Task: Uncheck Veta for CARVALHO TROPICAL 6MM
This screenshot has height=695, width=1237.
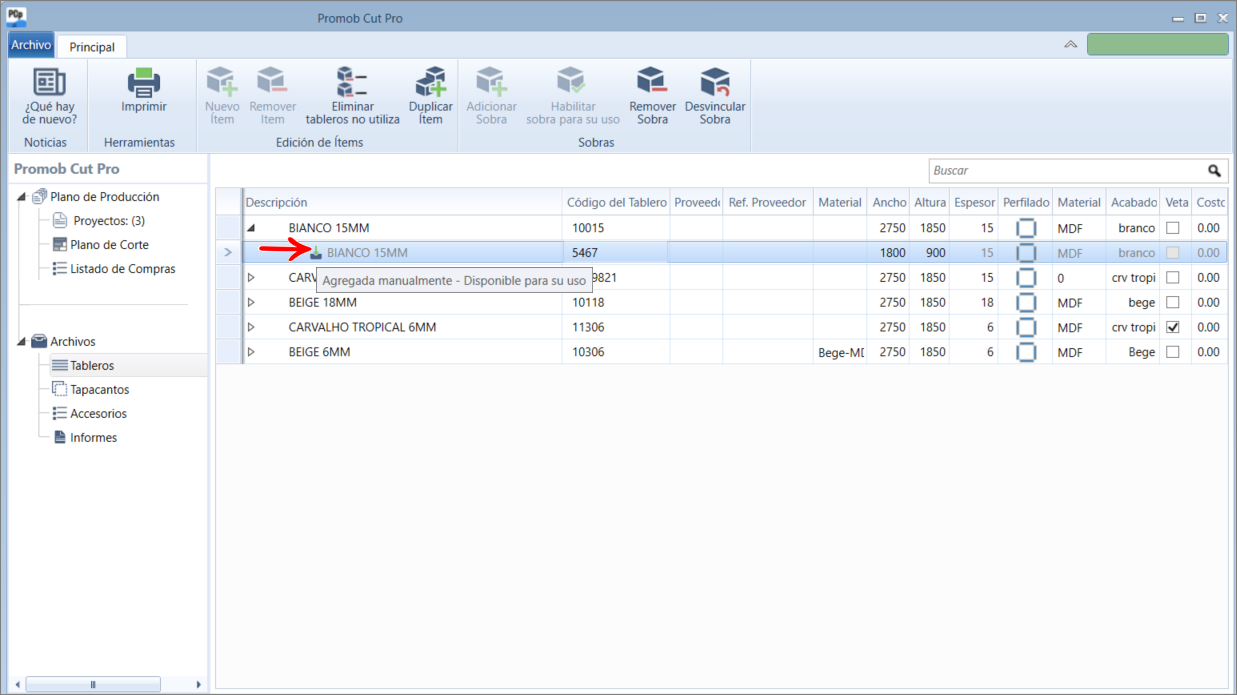Action: pos(1173,327)
